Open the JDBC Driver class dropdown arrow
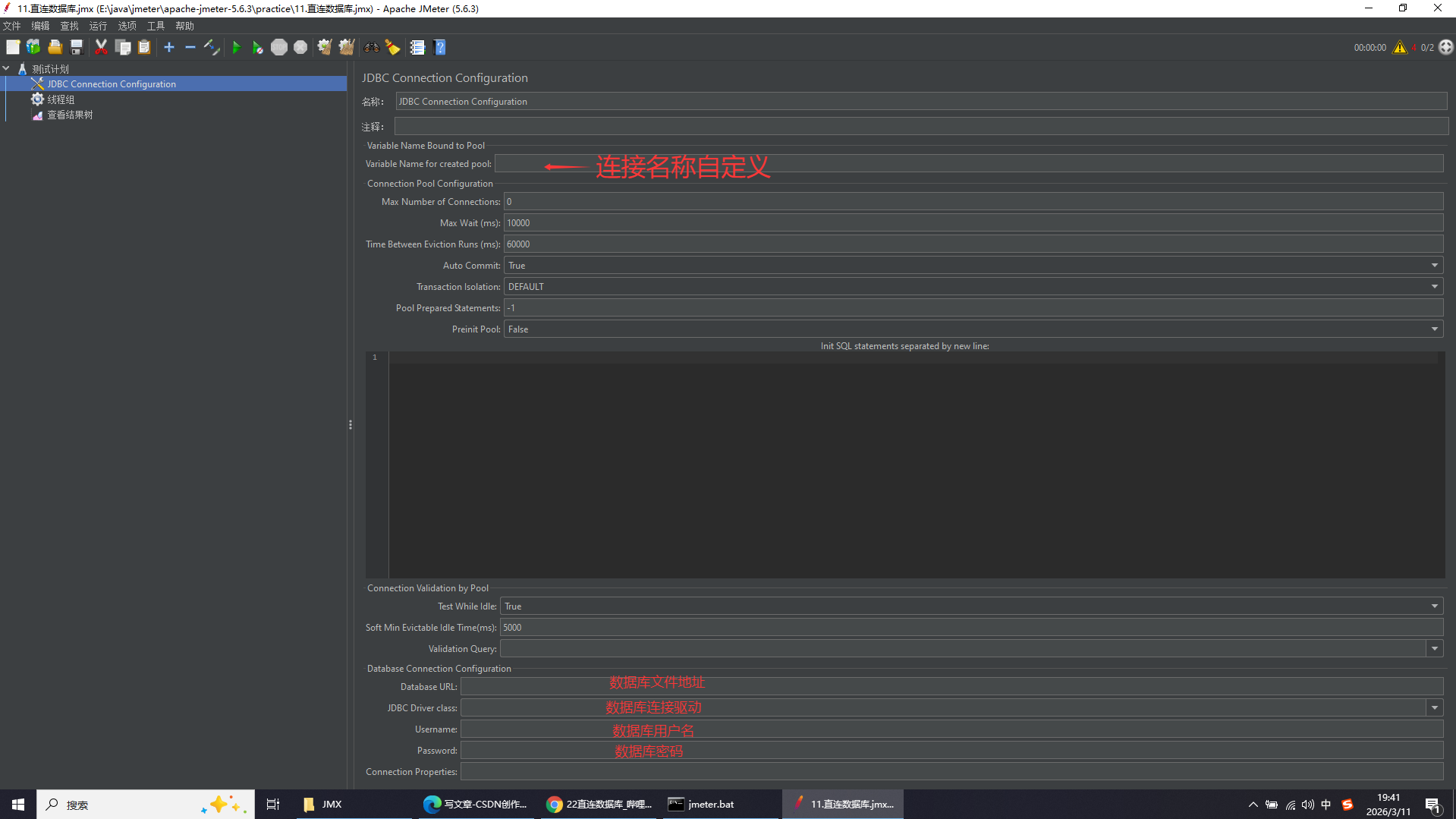Viewport: 1456px width, 819px height. tap(1435, 708)
